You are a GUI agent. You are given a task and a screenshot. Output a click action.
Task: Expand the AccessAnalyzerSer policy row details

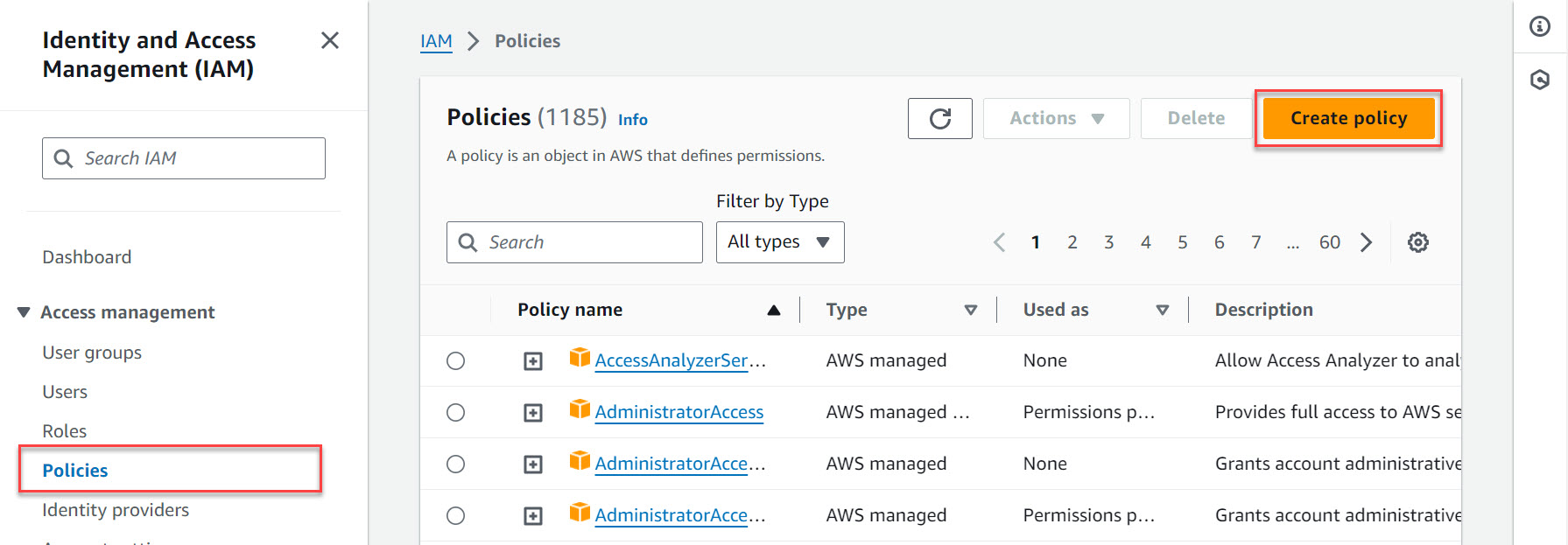[x=532, y=361]
